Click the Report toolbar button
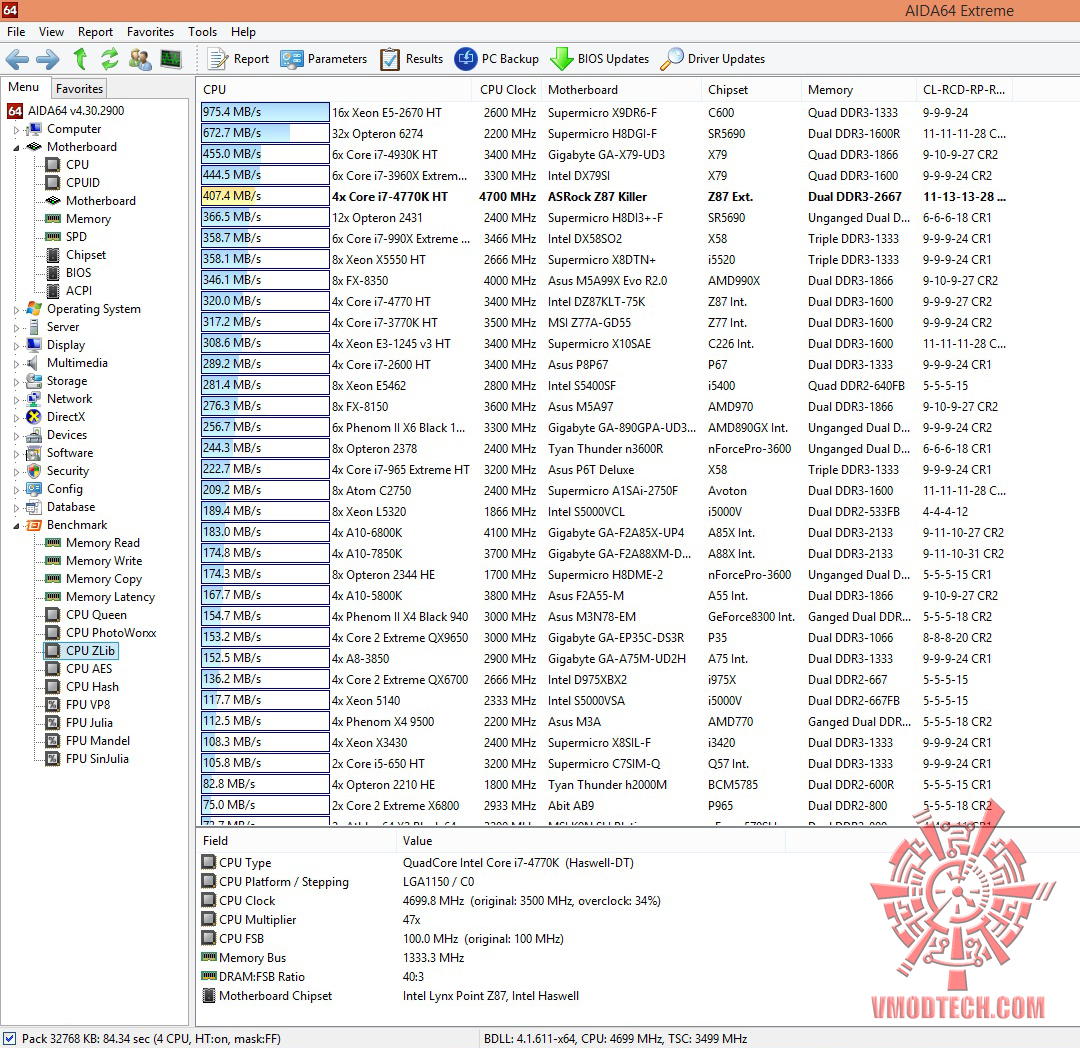The width and height of the screenshot is (1080, 1048). 238,59
